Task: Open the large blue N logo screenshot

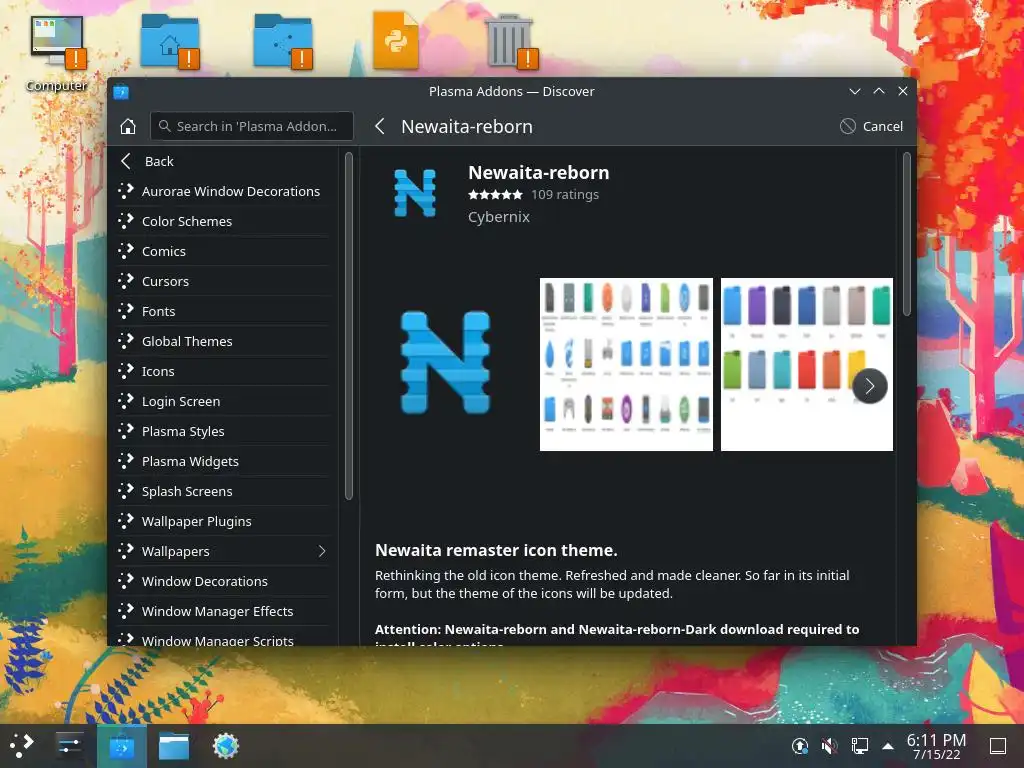Action: 445,363
